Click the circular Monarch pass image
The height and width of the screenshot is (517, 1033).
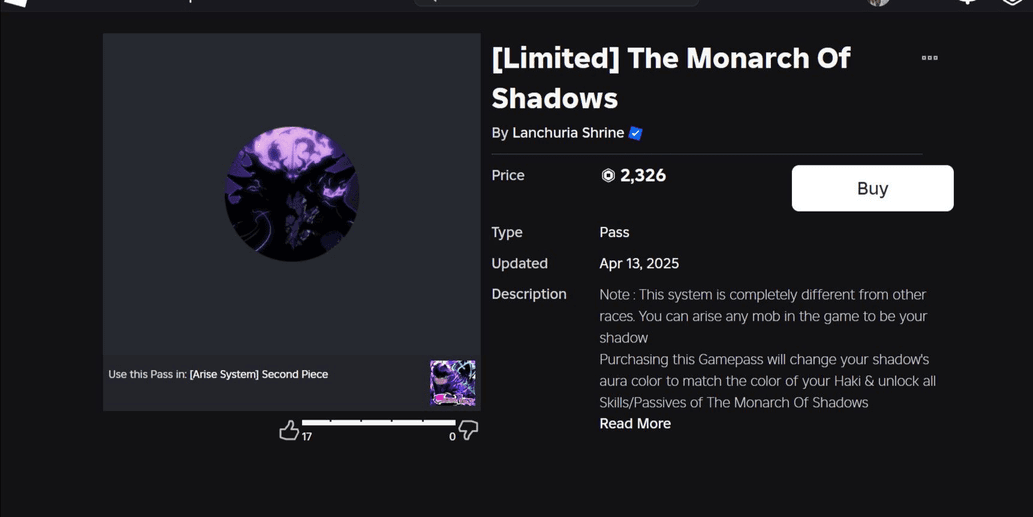coord(292,194)
